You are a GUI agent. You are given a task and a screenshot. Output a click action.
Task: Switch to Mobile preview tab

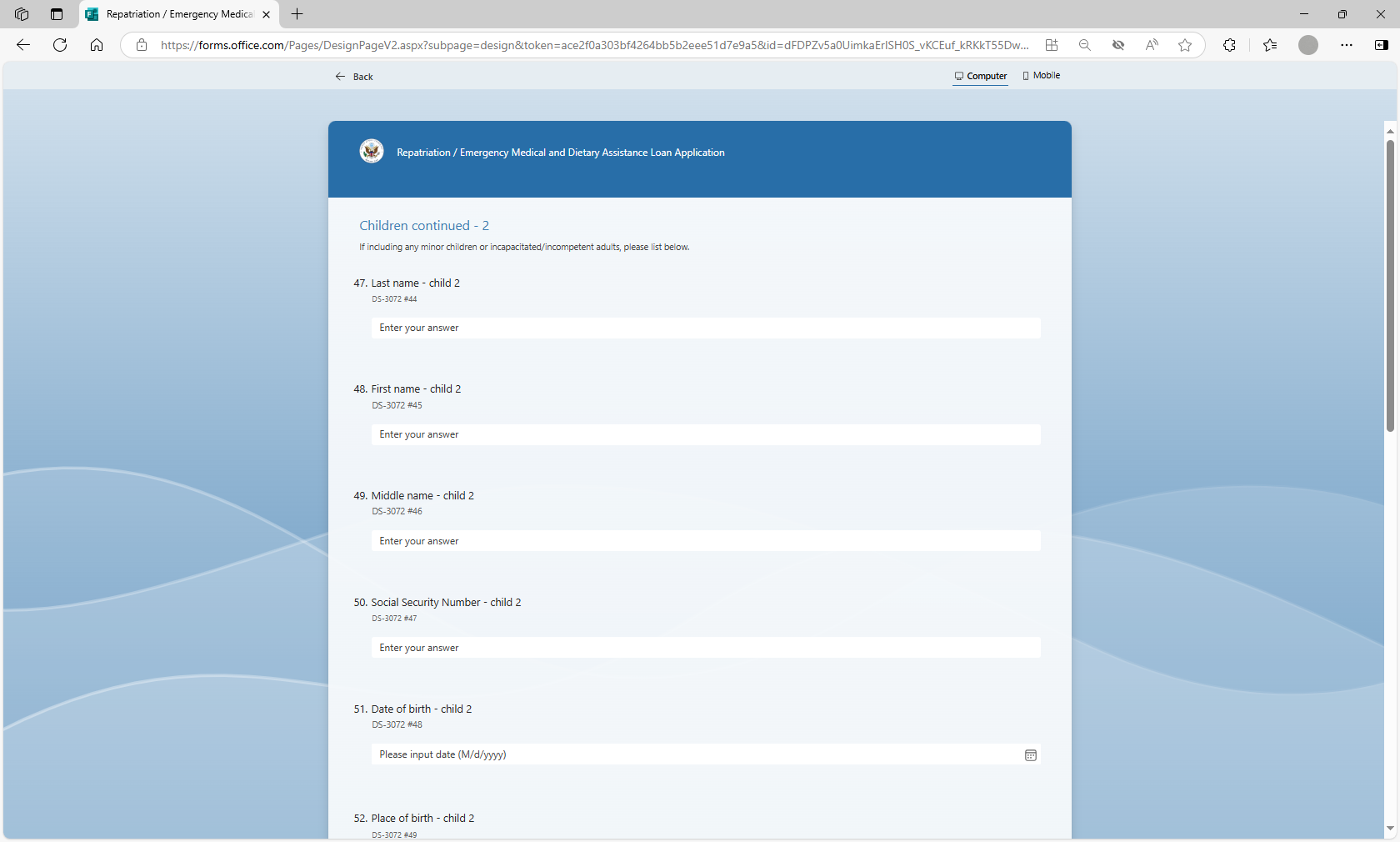click(x=1042, y=76)
